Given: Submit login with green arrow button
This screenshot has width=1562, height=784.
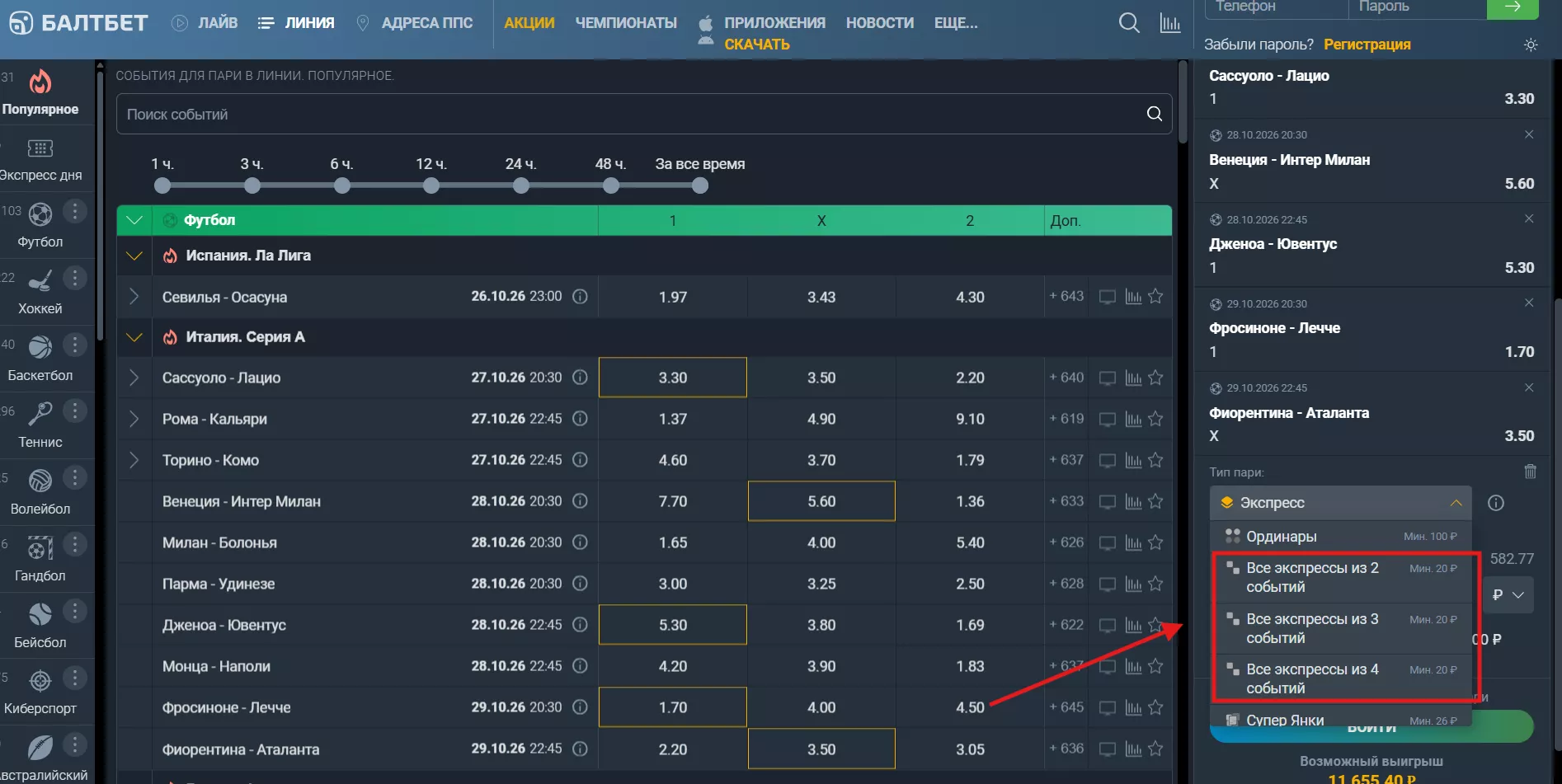Looking at the screenshot, I should click(x=1513, y=7).
